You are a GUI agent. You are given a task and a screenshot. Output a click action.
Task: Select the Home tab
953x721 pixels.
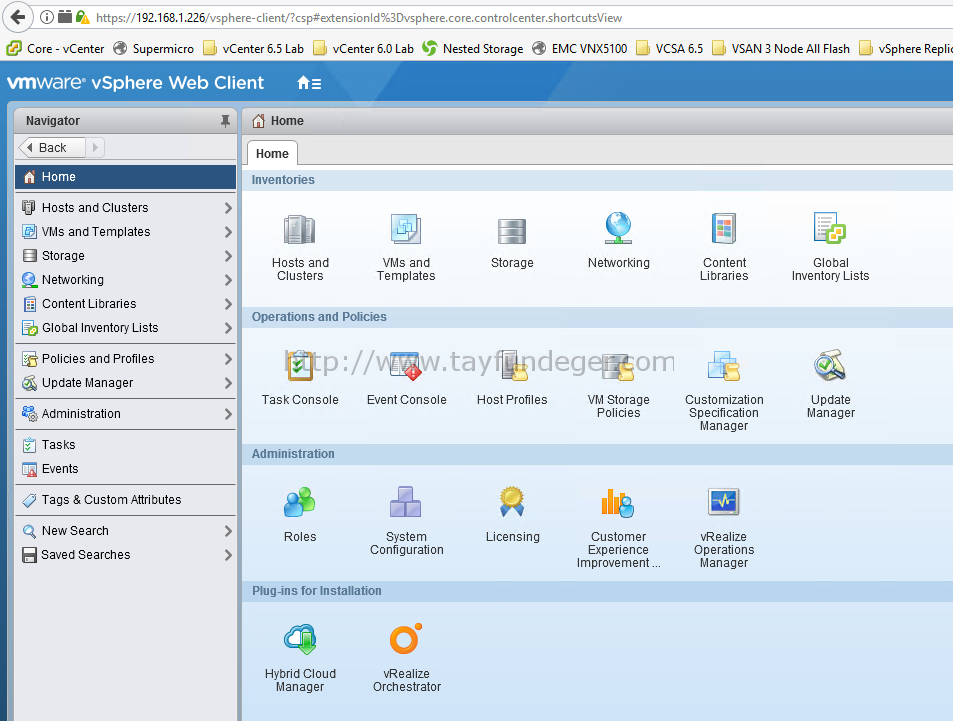272,154
